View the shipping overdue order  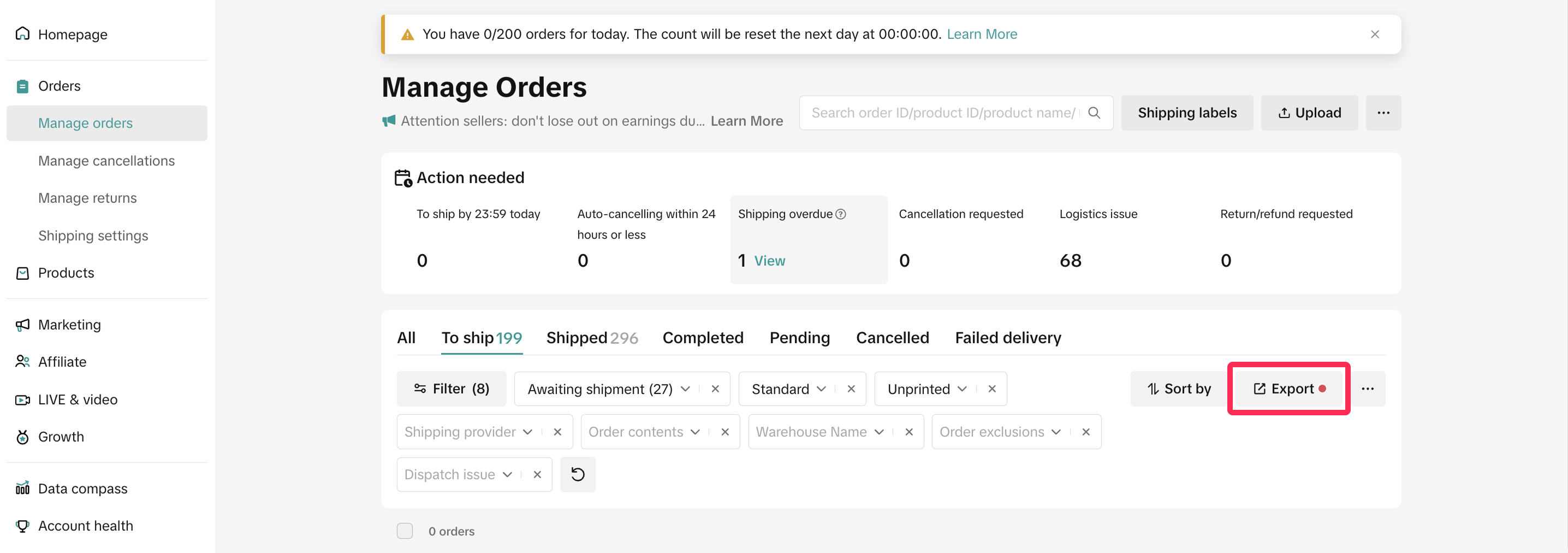tap(769, 261)
